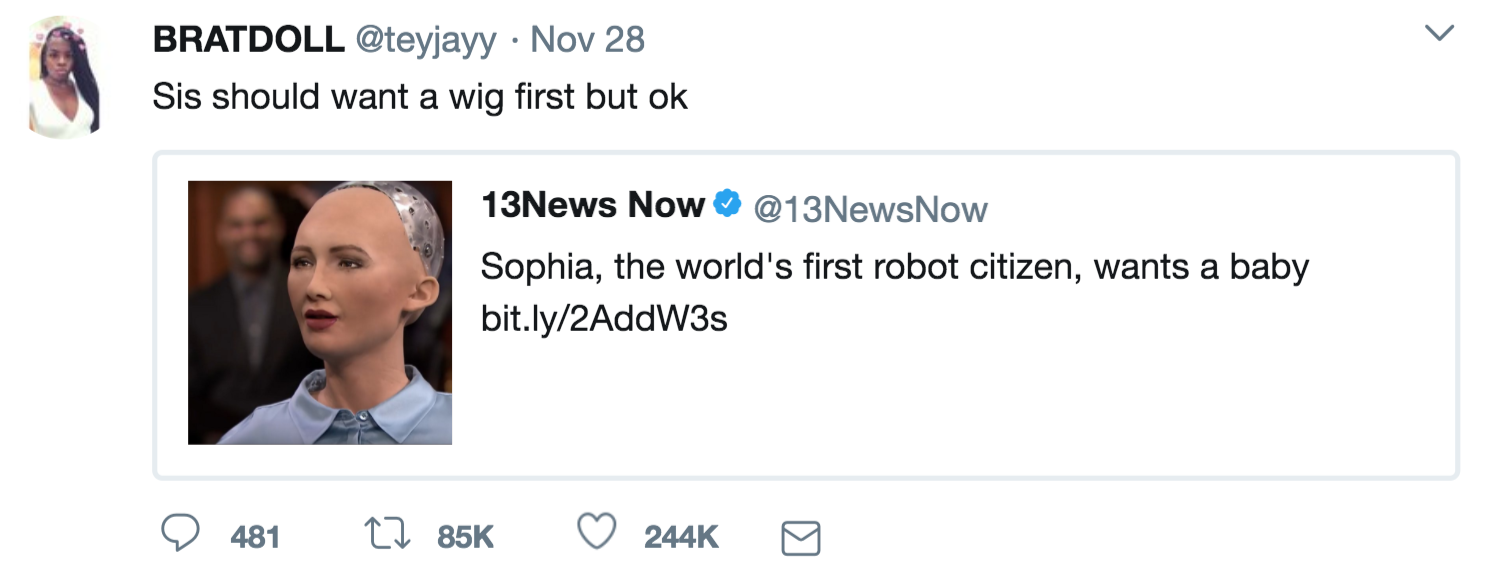Share via the envelope direct message icon
Image resolution: width=1490 pixels, height=574 pixels.
[x=800, y=538]
